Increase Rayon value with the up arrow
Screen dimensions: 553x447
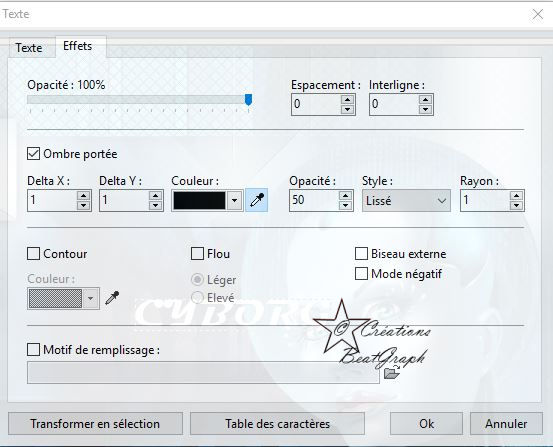click(x=516, y=195)
